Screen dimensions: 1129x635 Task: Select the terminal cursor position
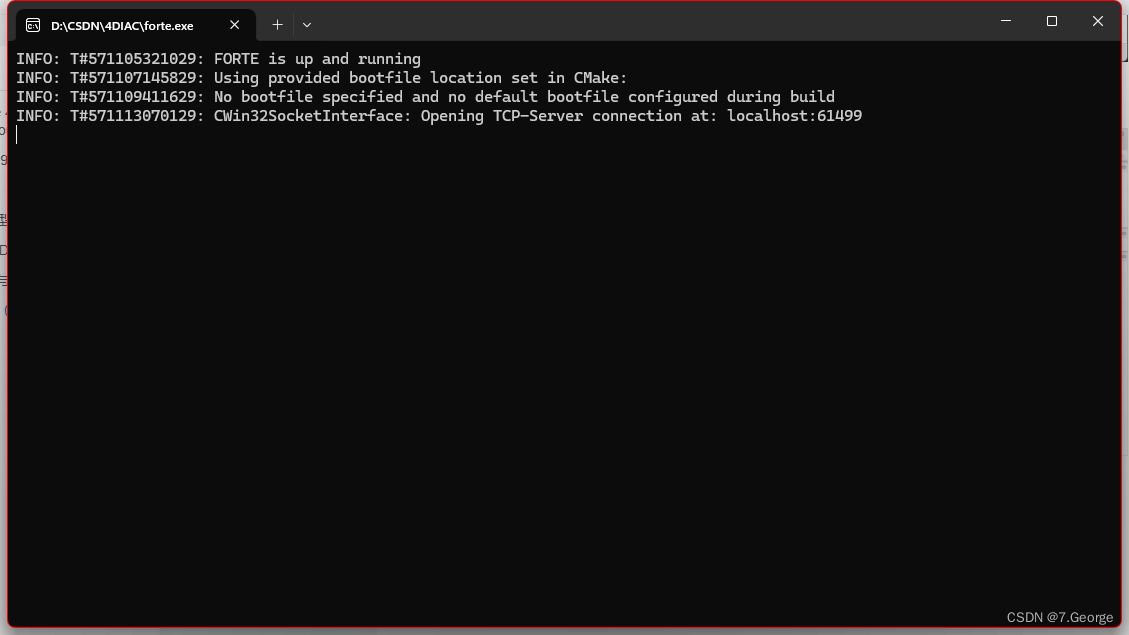pos(18,134)
